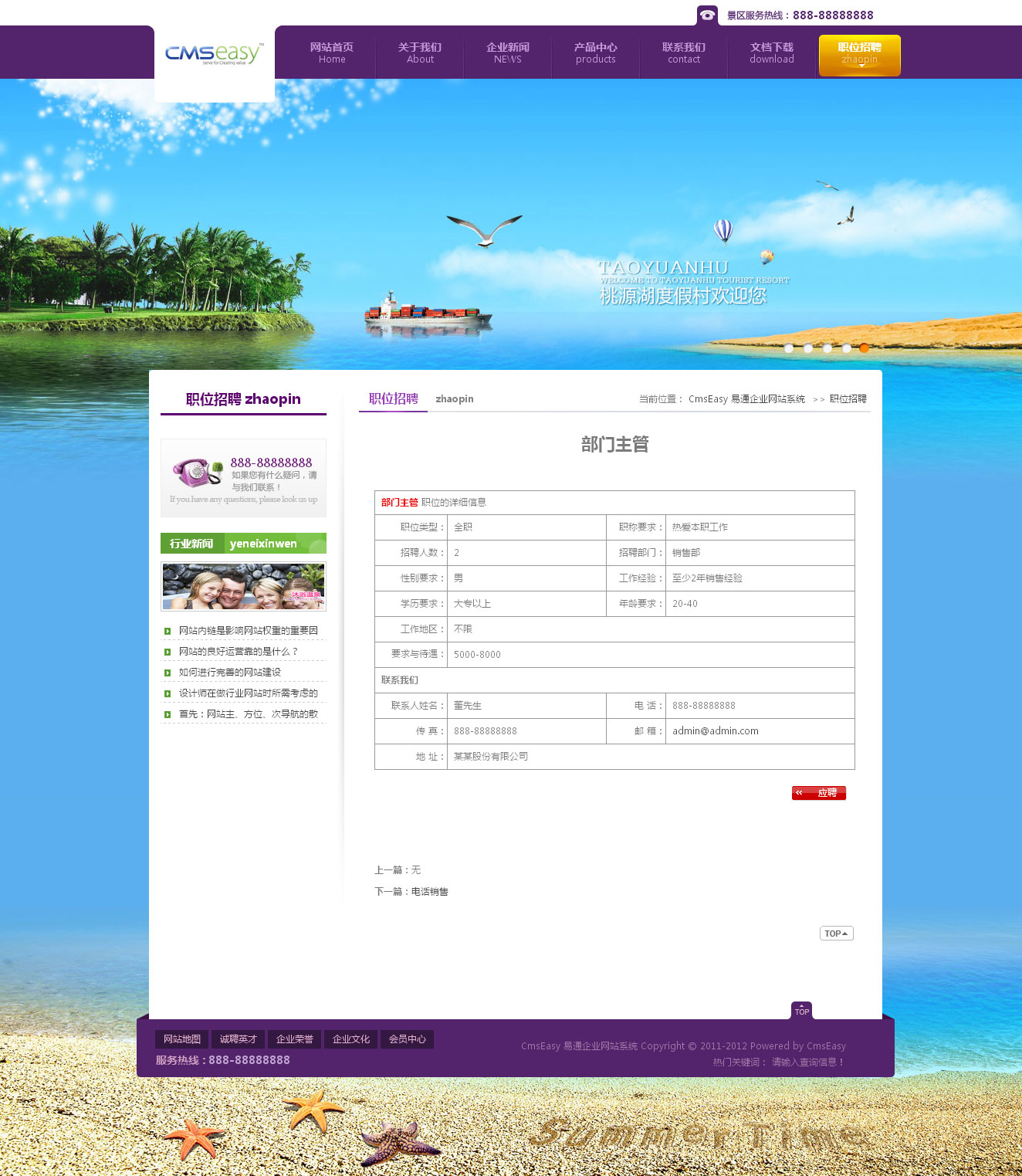The height and width of the screenshot is (1176, 1022).
Task: Click the CmsEasy logo
Action: pyautogui.click(x=214, y=54)
